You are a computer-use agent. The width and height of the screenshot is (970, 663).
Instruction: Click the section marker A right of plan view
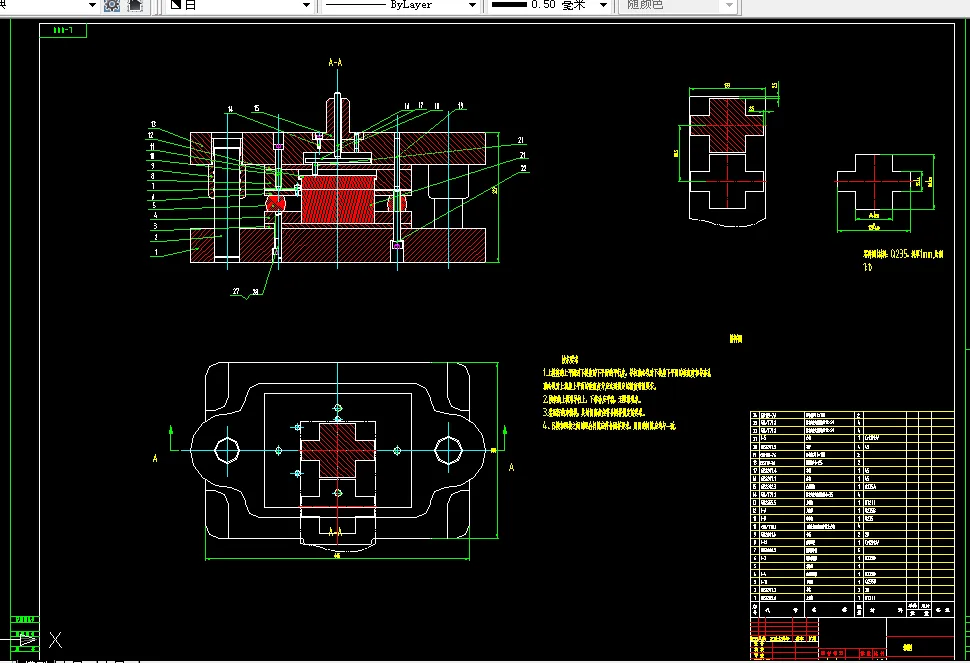pyautogui.click(x=511, y=468)
